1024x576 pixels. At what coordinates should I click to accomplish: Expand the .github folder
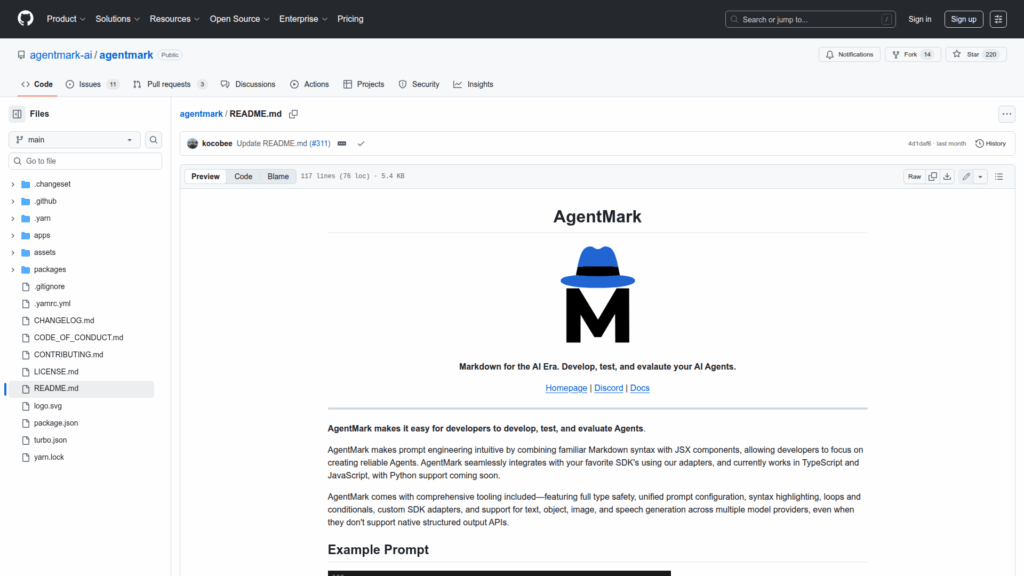tap(12, 201)
